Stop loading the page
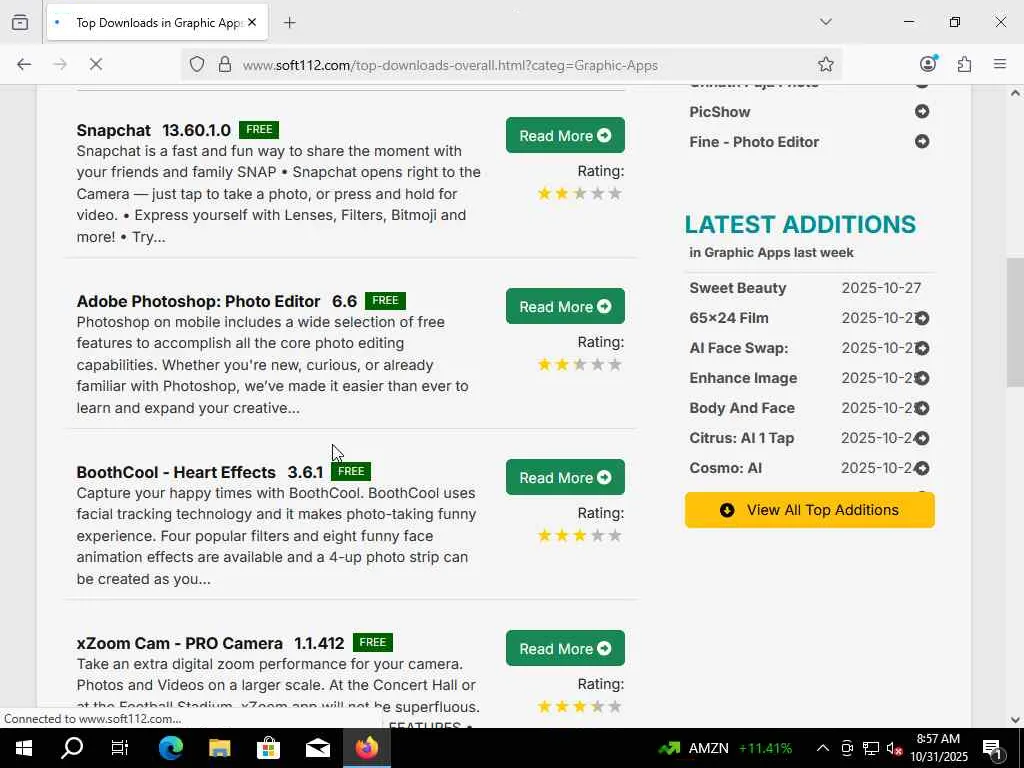Viewport: 1024px width, 768px height. pyautogui.click(x=96, y=64)
